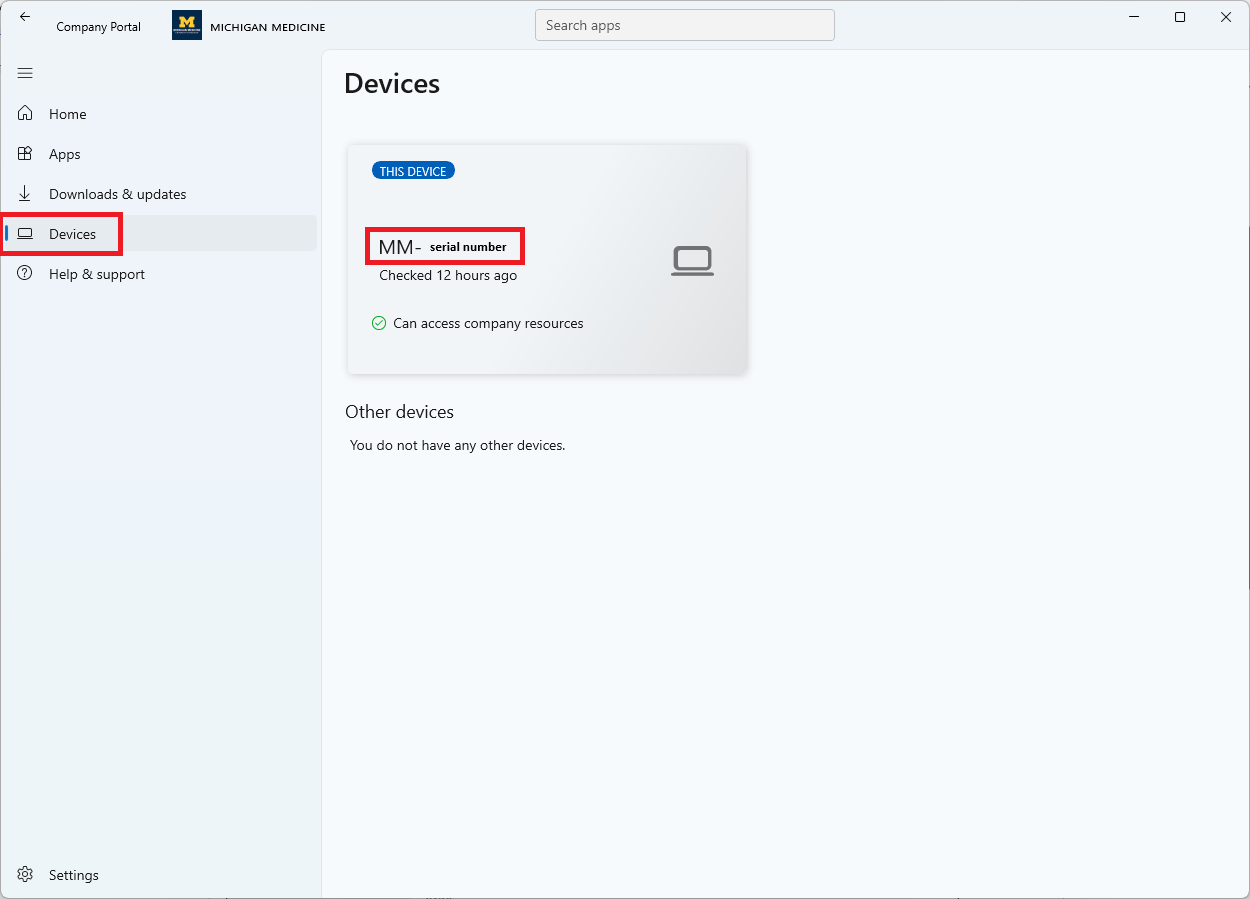Open Downloads & updates page
Image resolution: width=1250 pixels, height=899 pixels.
[x=118, y=194]
